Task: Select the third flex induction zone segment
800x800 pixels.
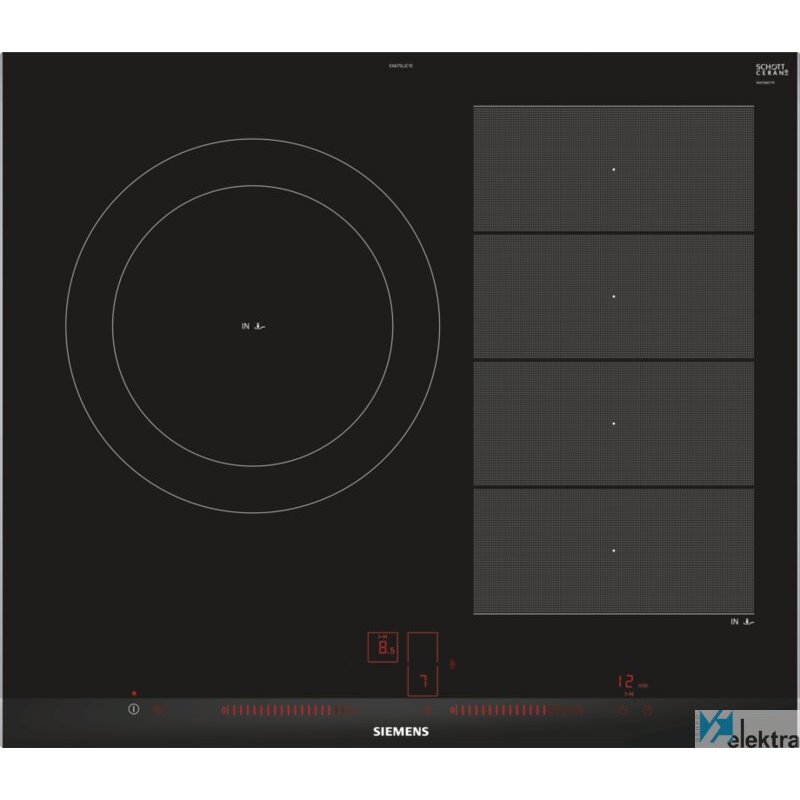Action: coord(613,423)
